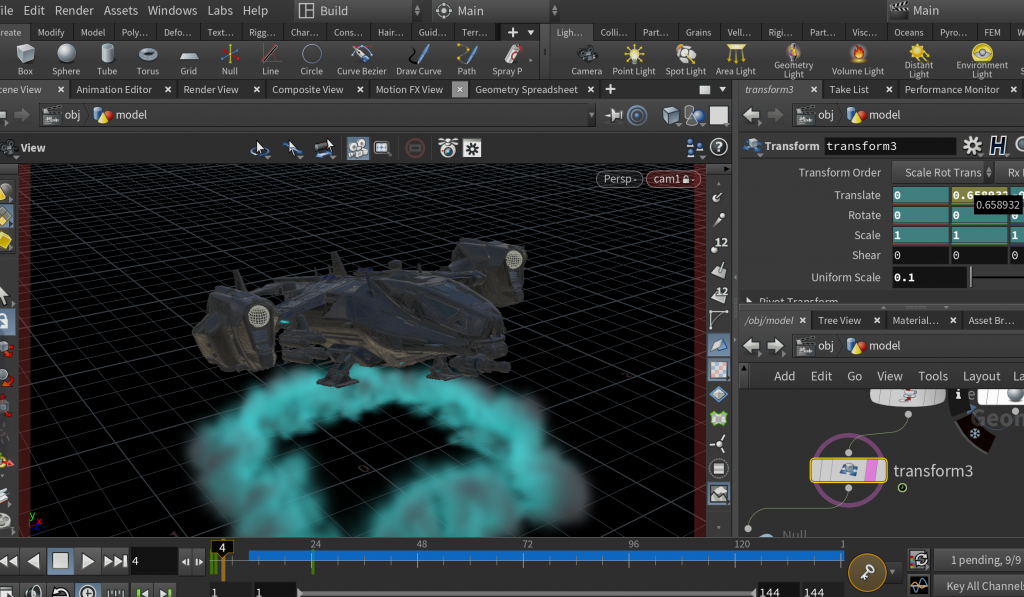
Task: Click the render region tool in viewport toolbar
Action: [382, 148]
